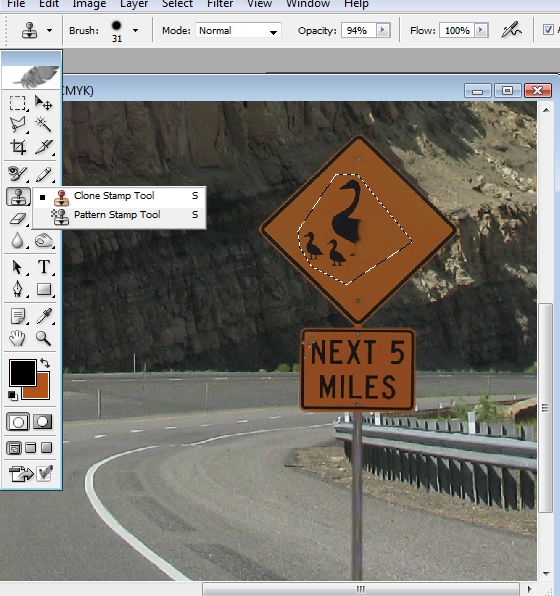Select the Move tool
The height and width of the screenshot is (596, 560).
coord(43,103)
